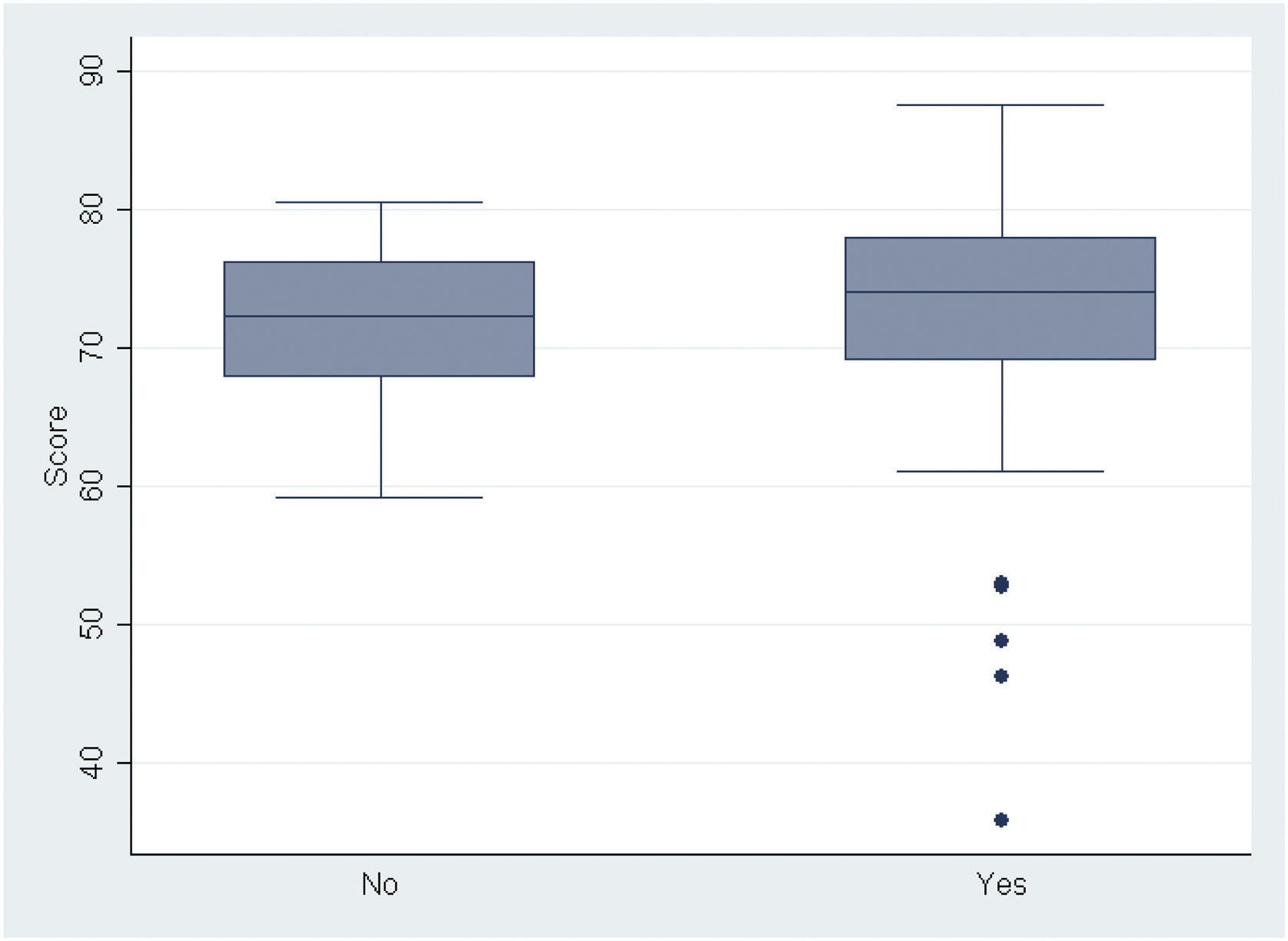Click the highest outlier dot above 50

click(1001, 585)
